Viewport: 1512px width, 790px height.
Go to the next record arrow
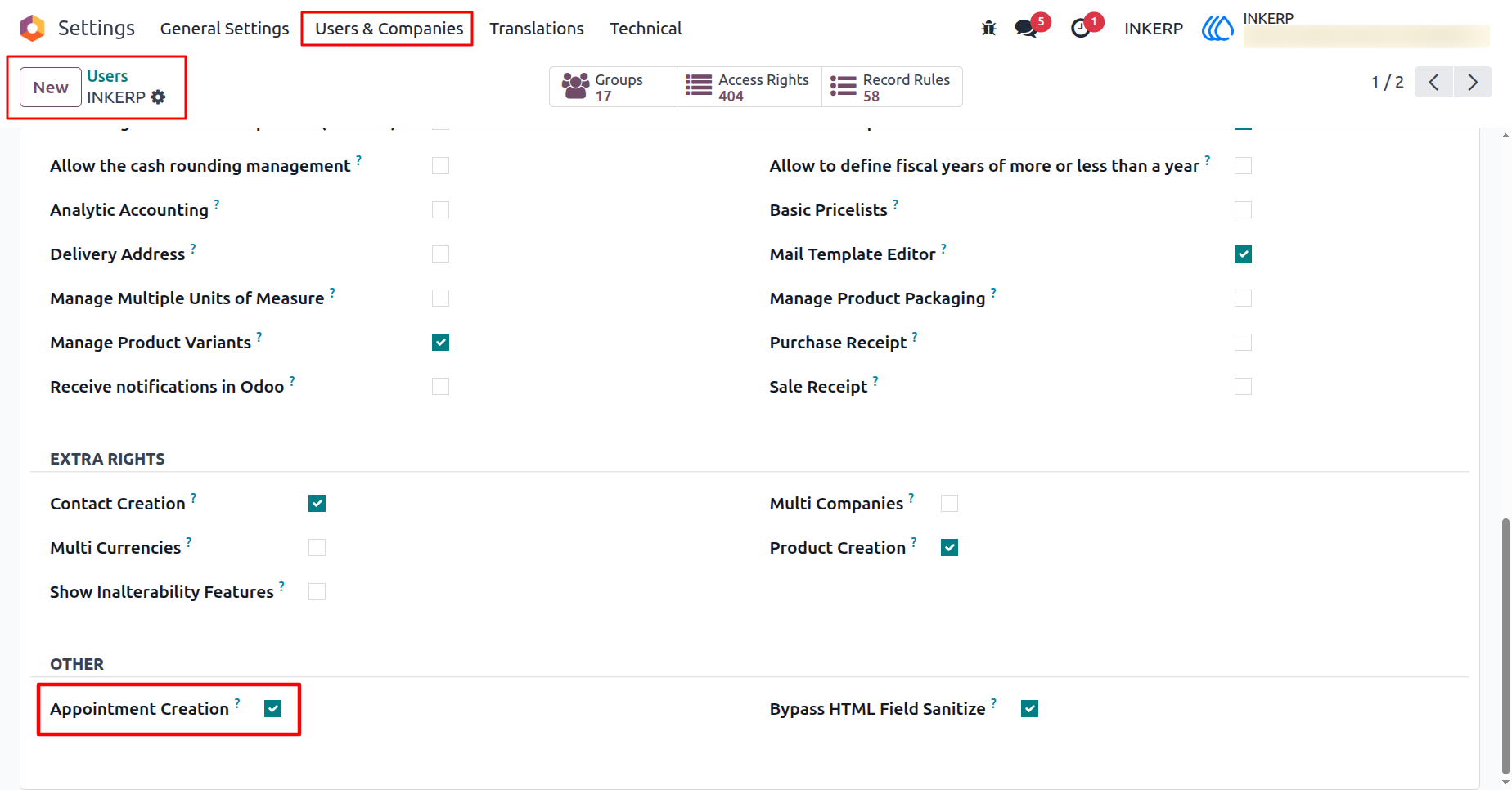point(1473,82)
